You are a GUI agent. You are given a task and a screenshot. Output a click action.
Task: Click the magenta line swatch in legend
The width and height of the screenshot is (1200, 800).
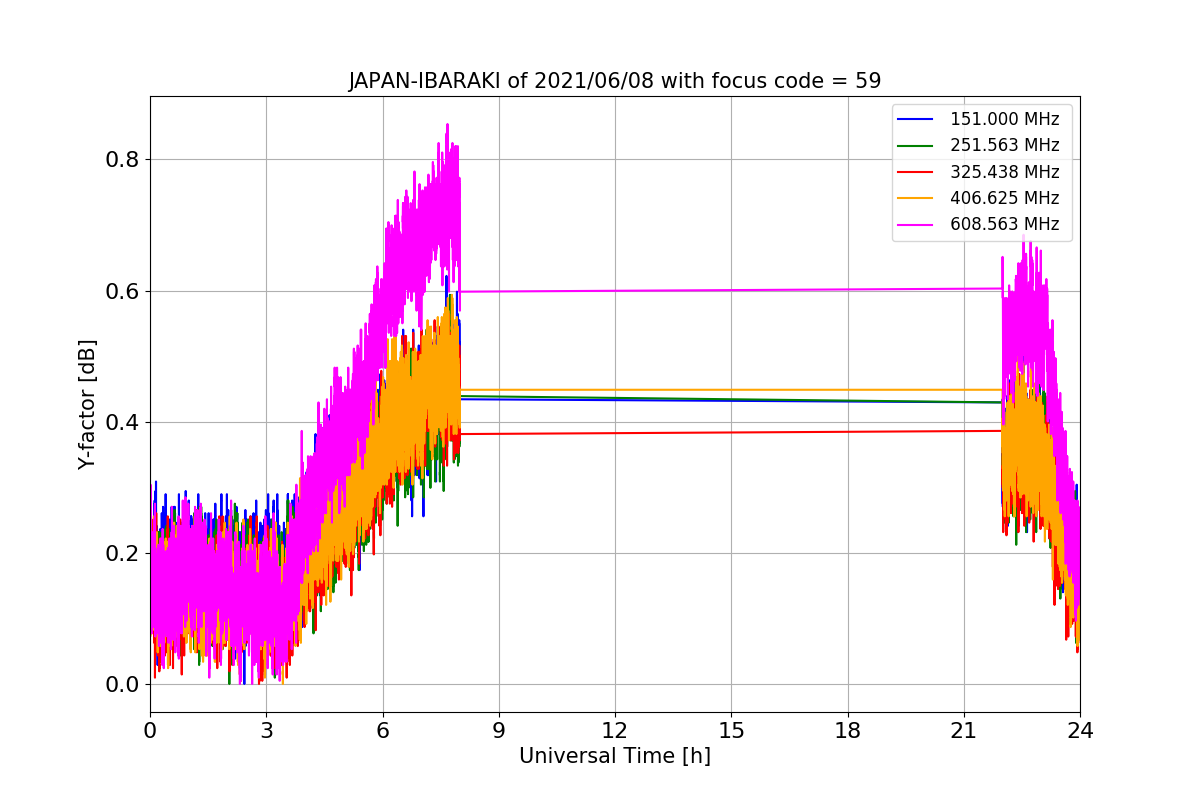click(916, 224)
